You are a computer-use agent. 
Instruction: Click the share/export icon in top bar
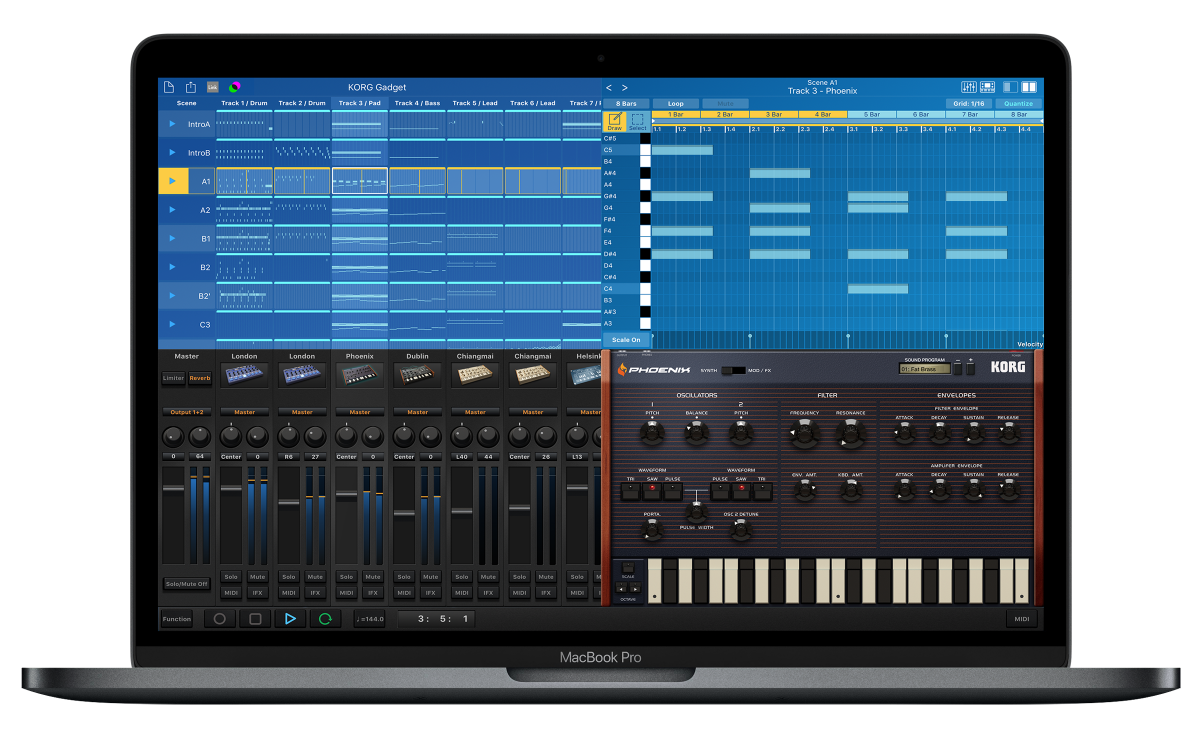coord(190,87)
